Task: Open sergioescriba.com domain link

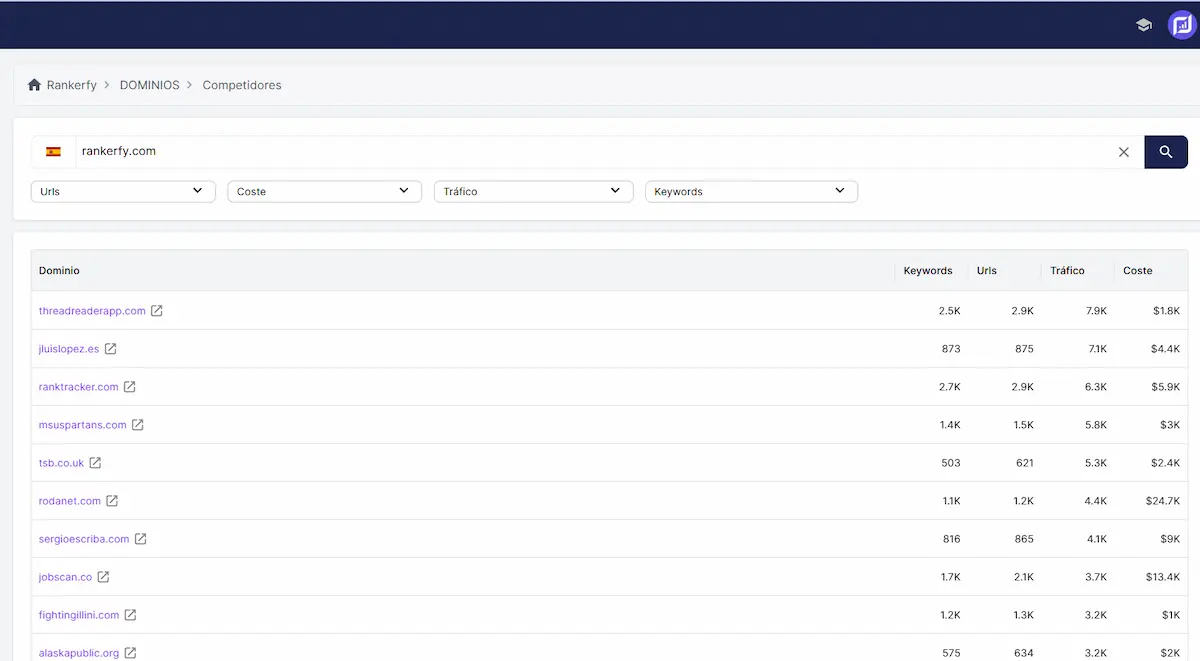Action: [x=84, y=539]
